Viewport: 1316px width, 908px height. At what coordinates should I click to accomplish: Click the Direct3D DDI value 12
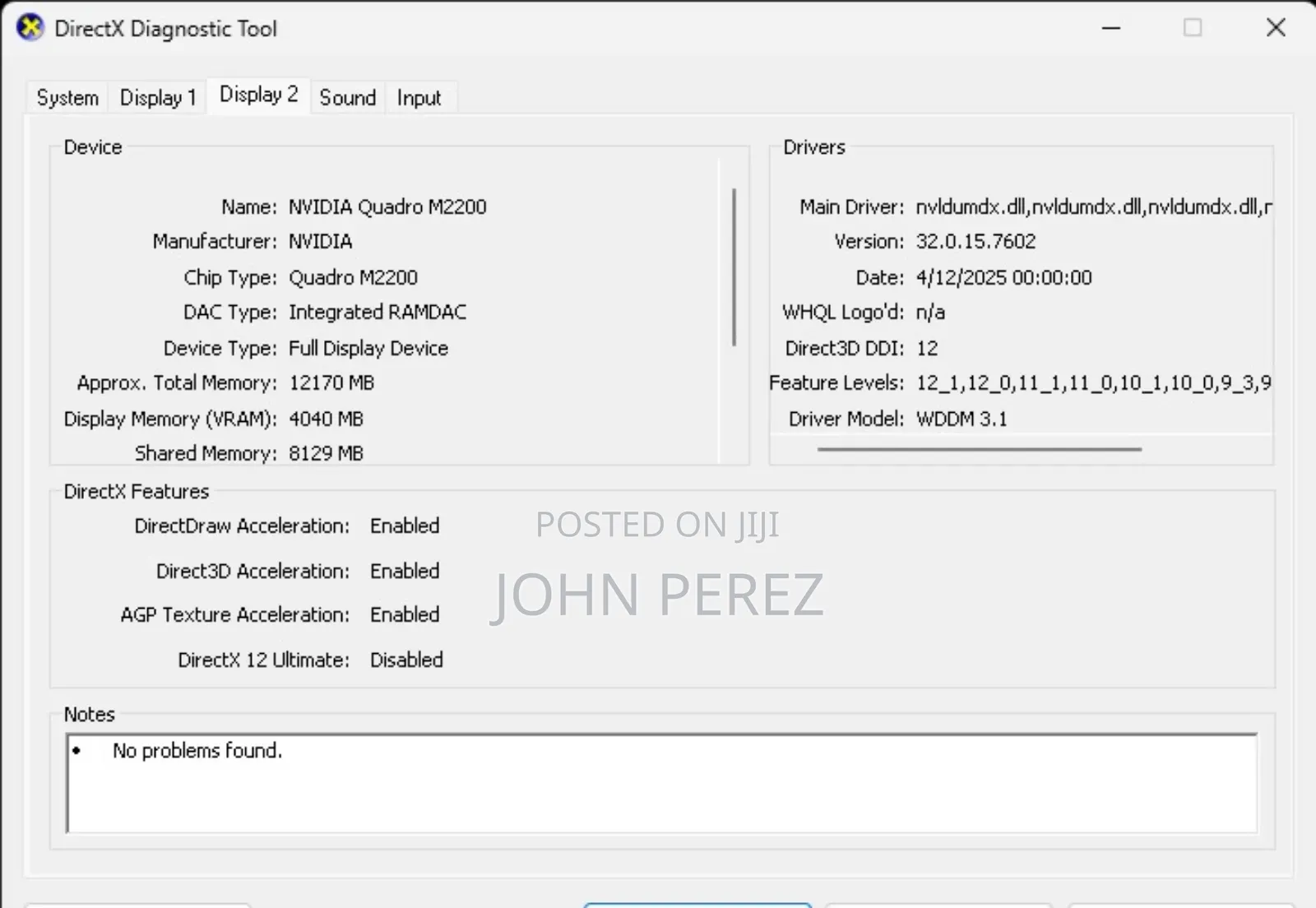pos(927,349)
